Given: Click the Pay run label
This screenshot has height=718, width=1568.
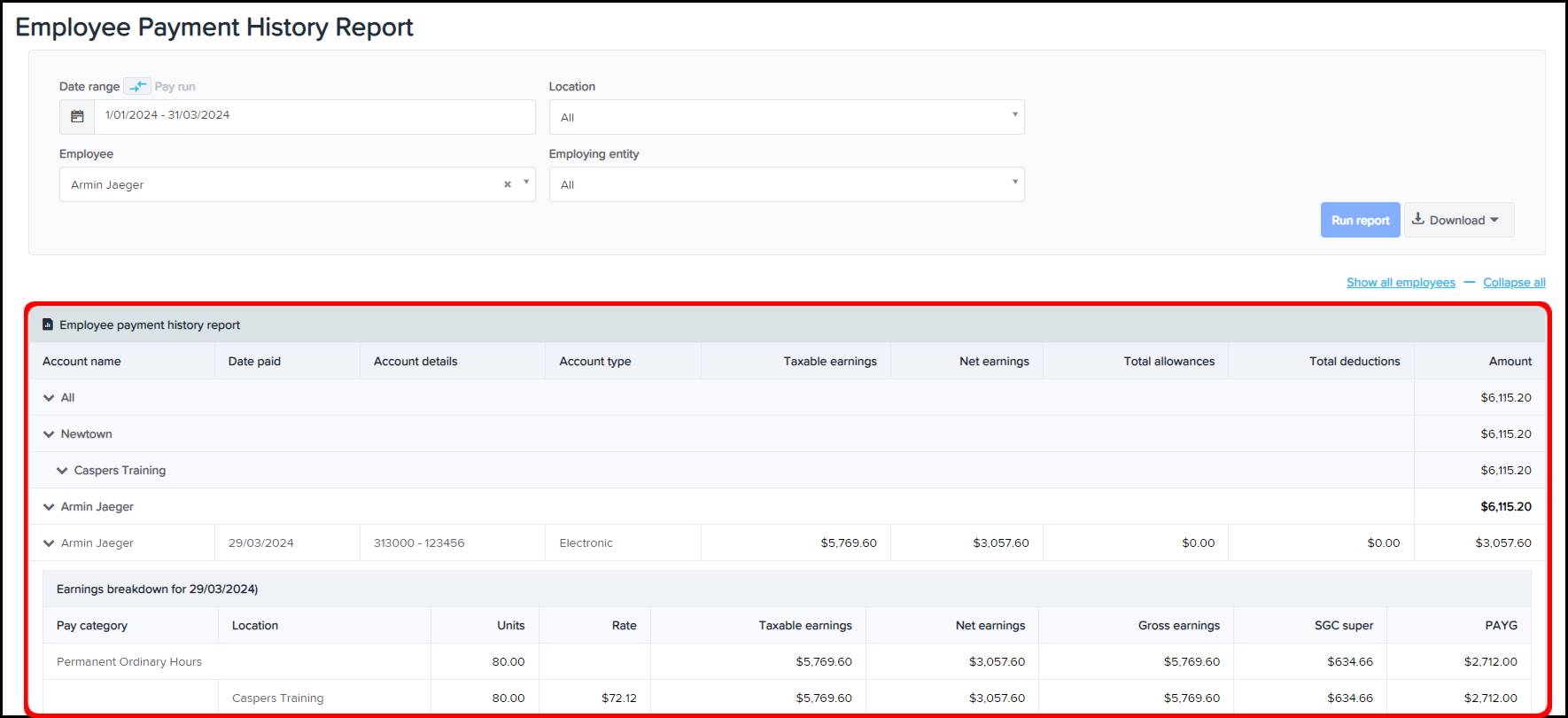Looking at the screenshot, I should point(175,87).
